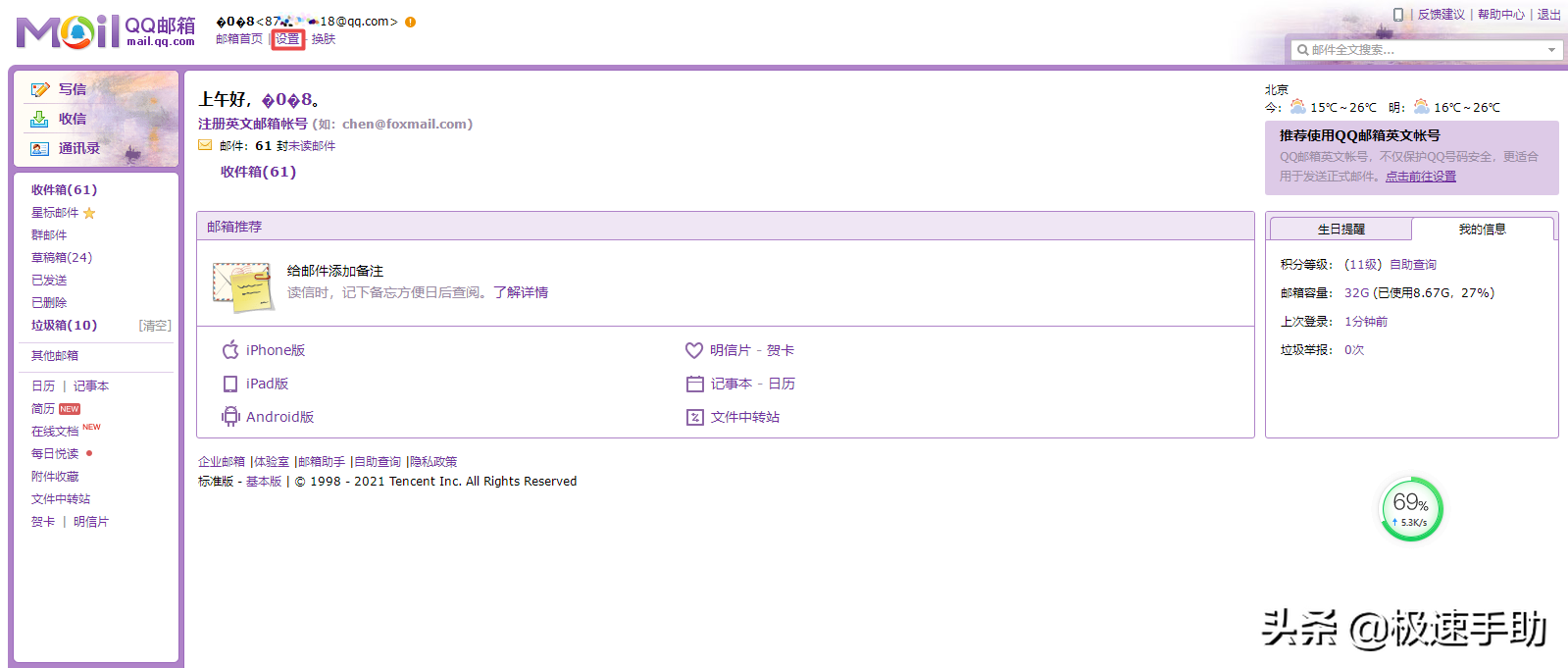The image size is (1568, 668).
Task: Click the heart icon for 明信片 贺卡
Action: [694, 350]
